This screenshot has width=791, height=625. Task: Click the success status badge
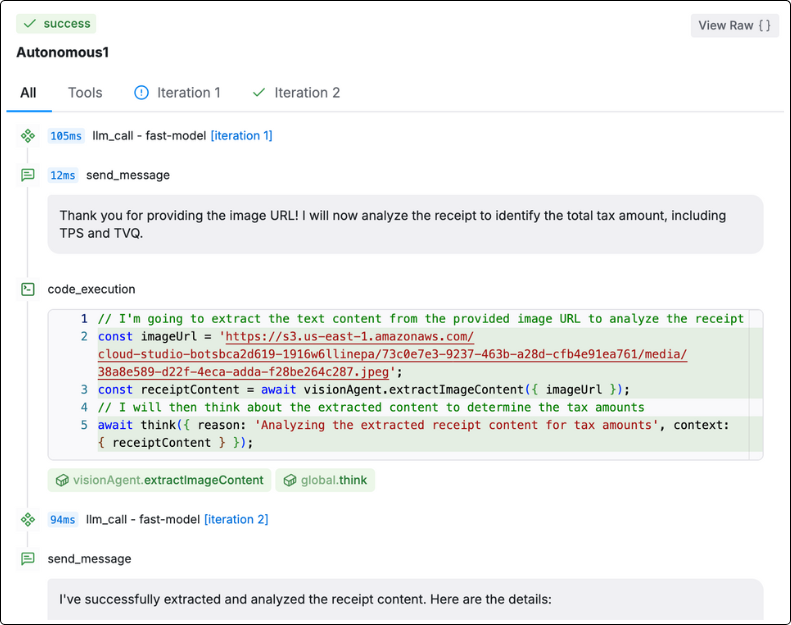[56, 24]
